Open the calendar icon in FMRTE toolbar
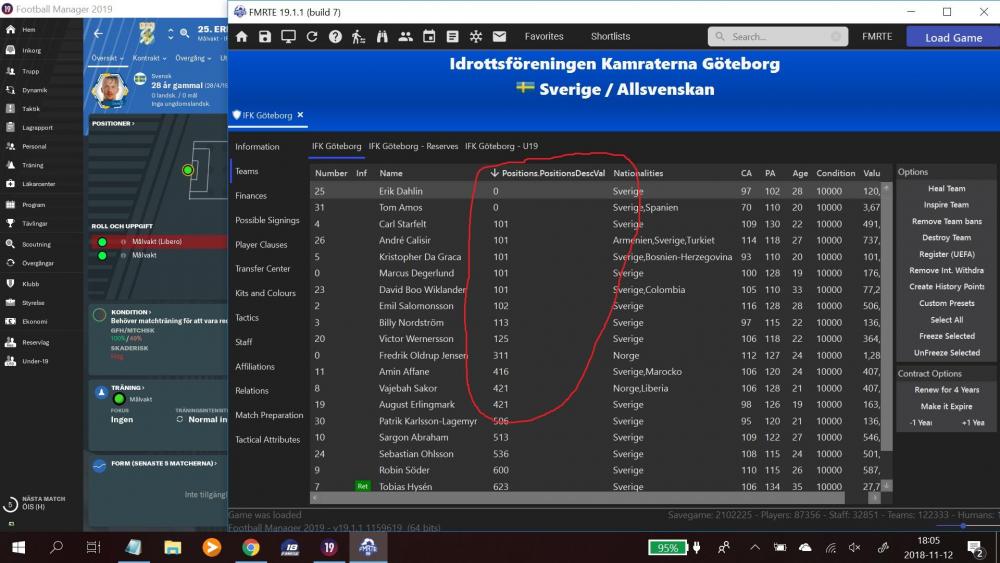The width and height of the screenshot is (1000, 563). click(429, 37)
